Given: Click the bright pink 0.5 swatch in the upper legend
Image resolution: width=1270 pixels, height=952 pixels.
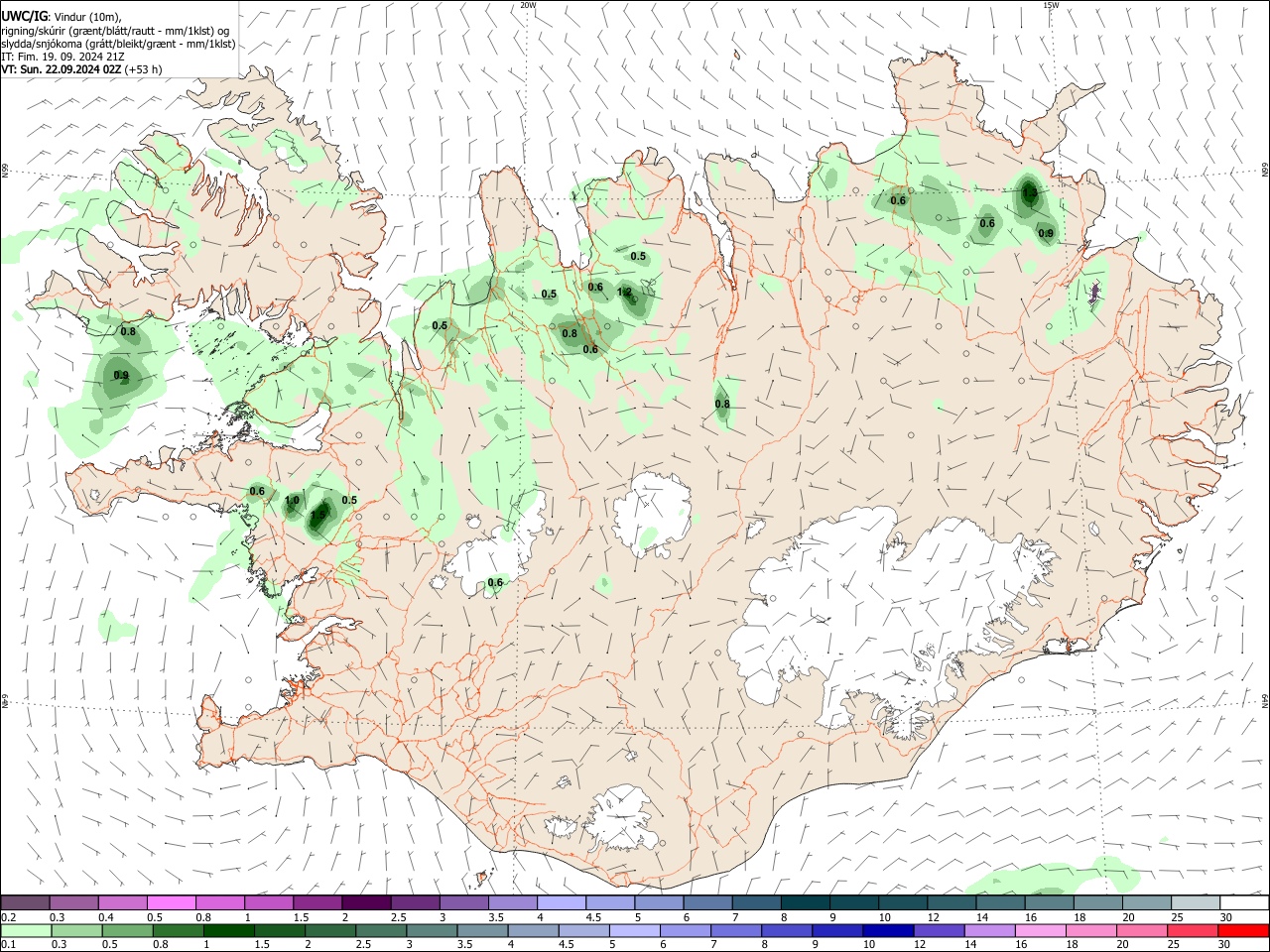Looking at the screenshot, I should (172, 903).
